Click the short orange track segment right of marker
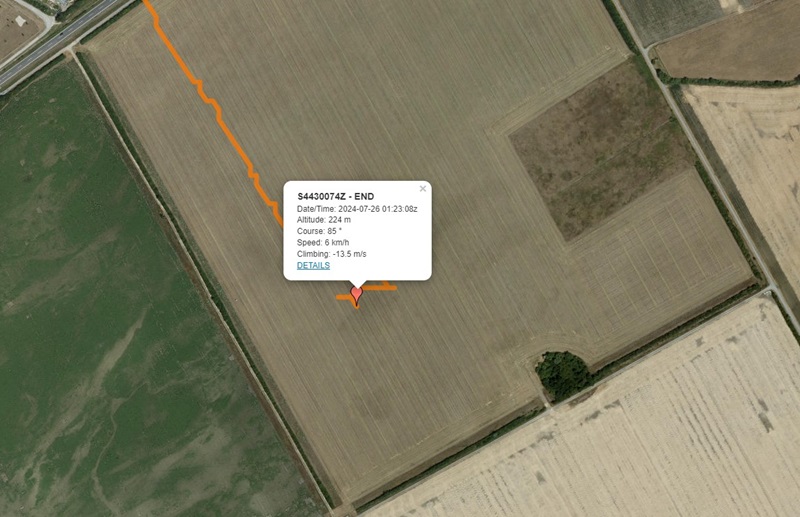800x517 pixels. 380,288
